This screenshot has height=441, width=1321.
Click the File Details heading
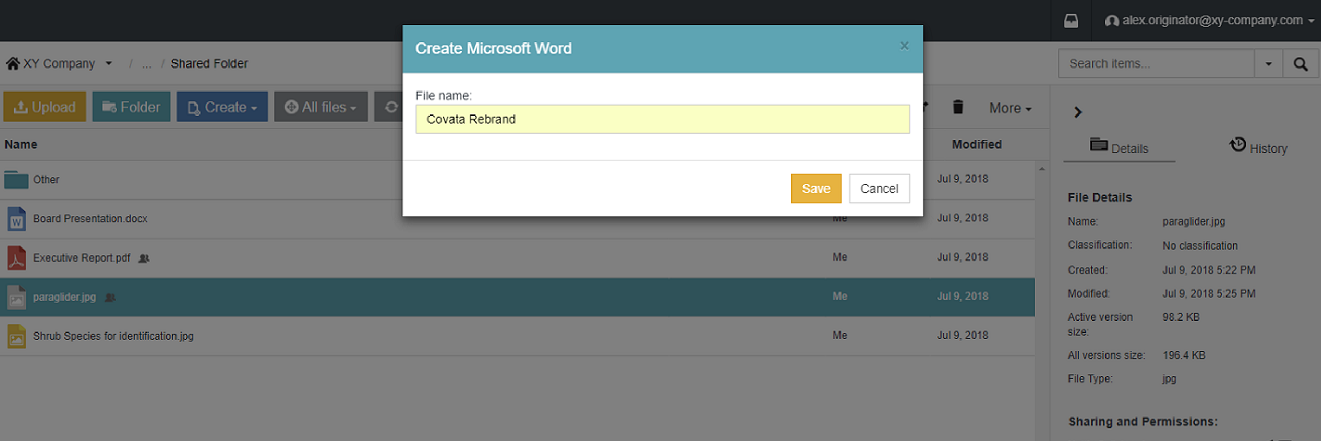(1100, 197)
